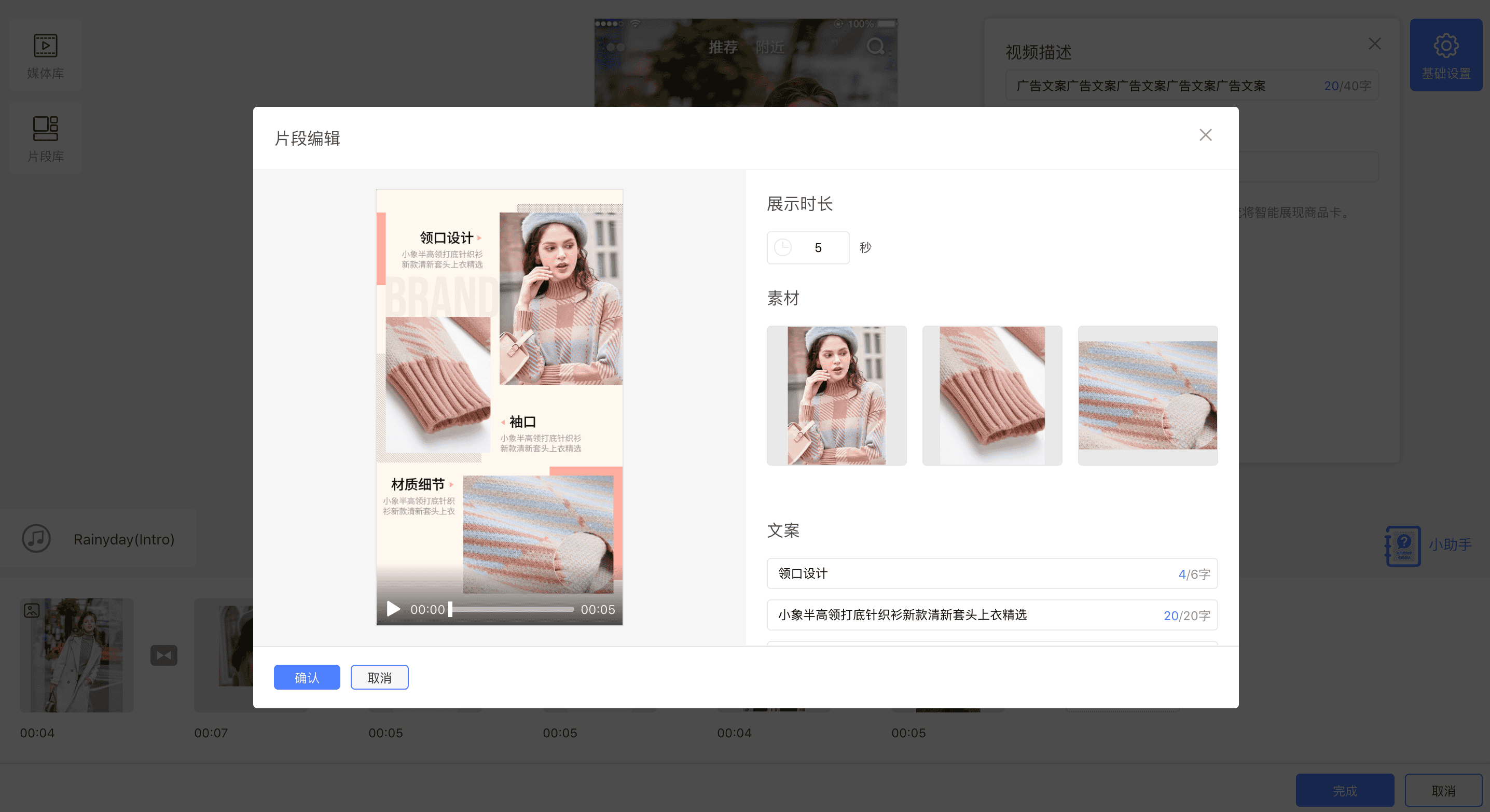
Task: Click the 00:07 duration label in timeline
Action: click(211, 733)
